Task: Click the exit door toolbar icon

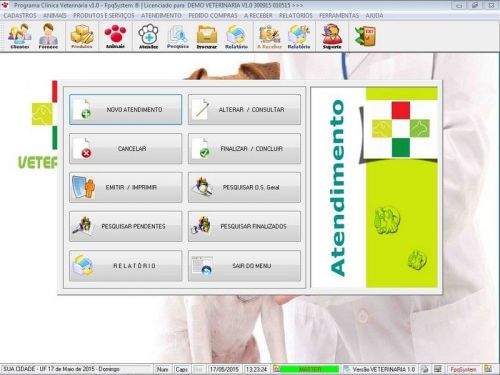Action: coord(365,36)
